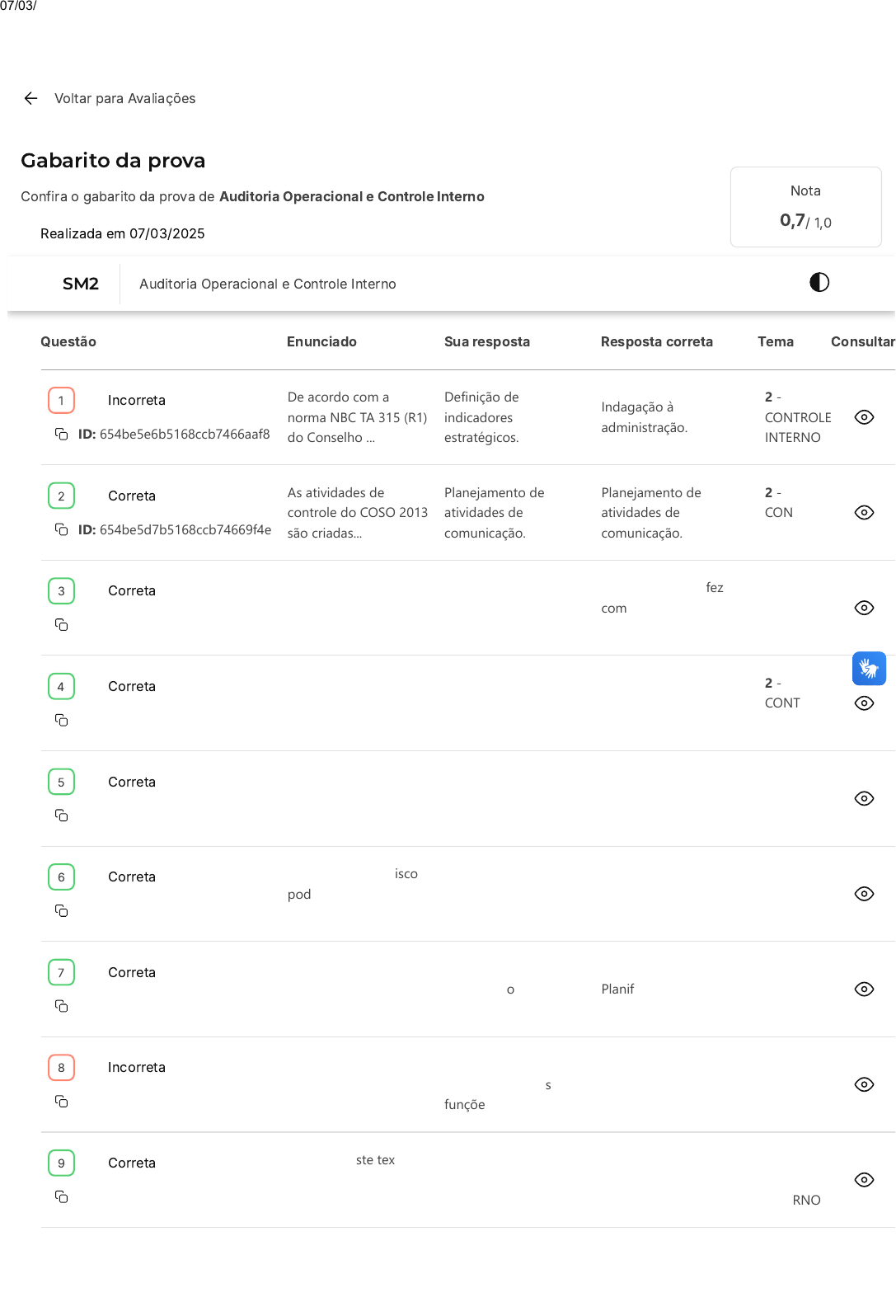
Task: Click the back arrow icon
Action: pos(31,99)
